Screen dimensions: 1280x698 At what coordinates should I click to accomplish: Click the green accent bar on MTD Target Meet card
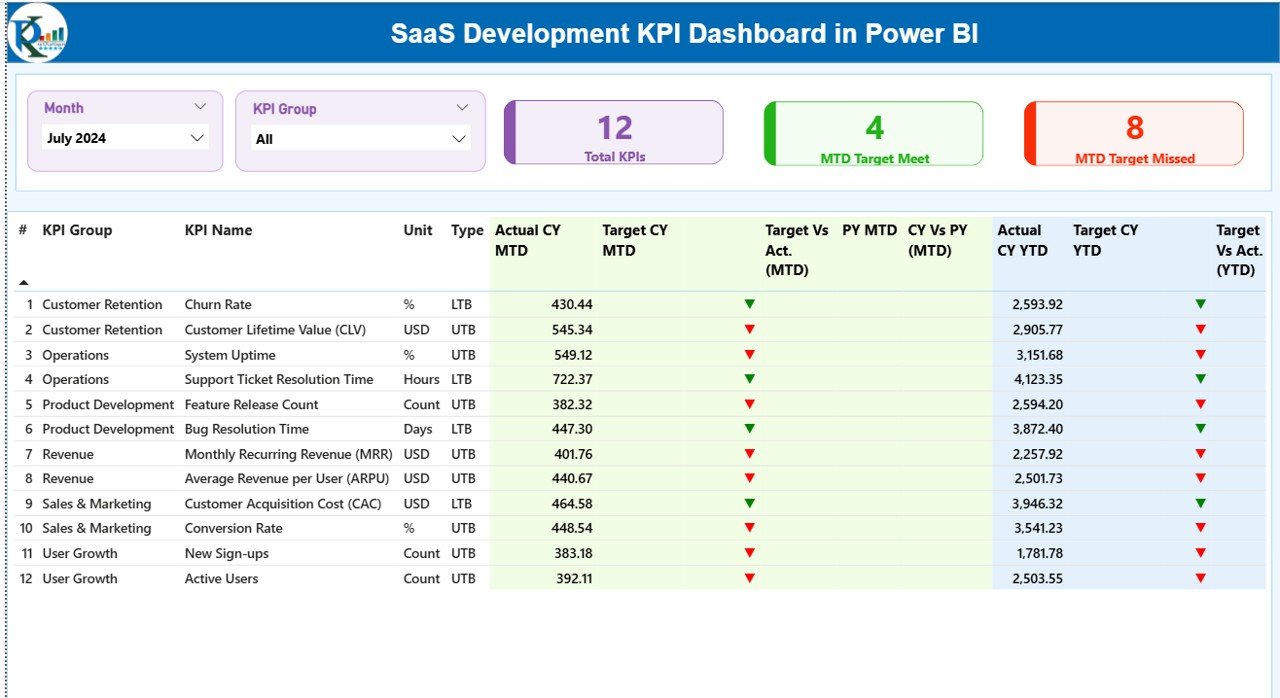(768, 132)
